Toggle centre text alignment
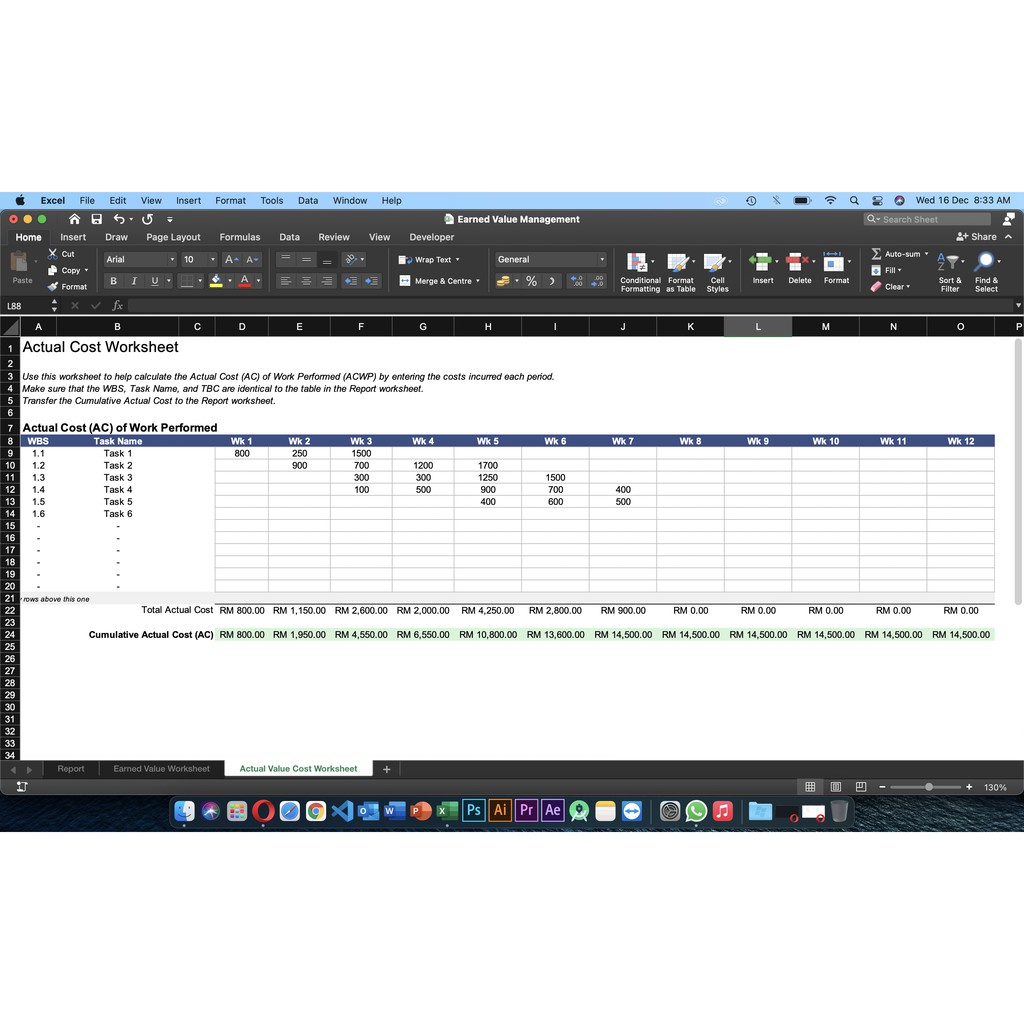This screenshot has height=1024, width=1024. coord(306,281)
